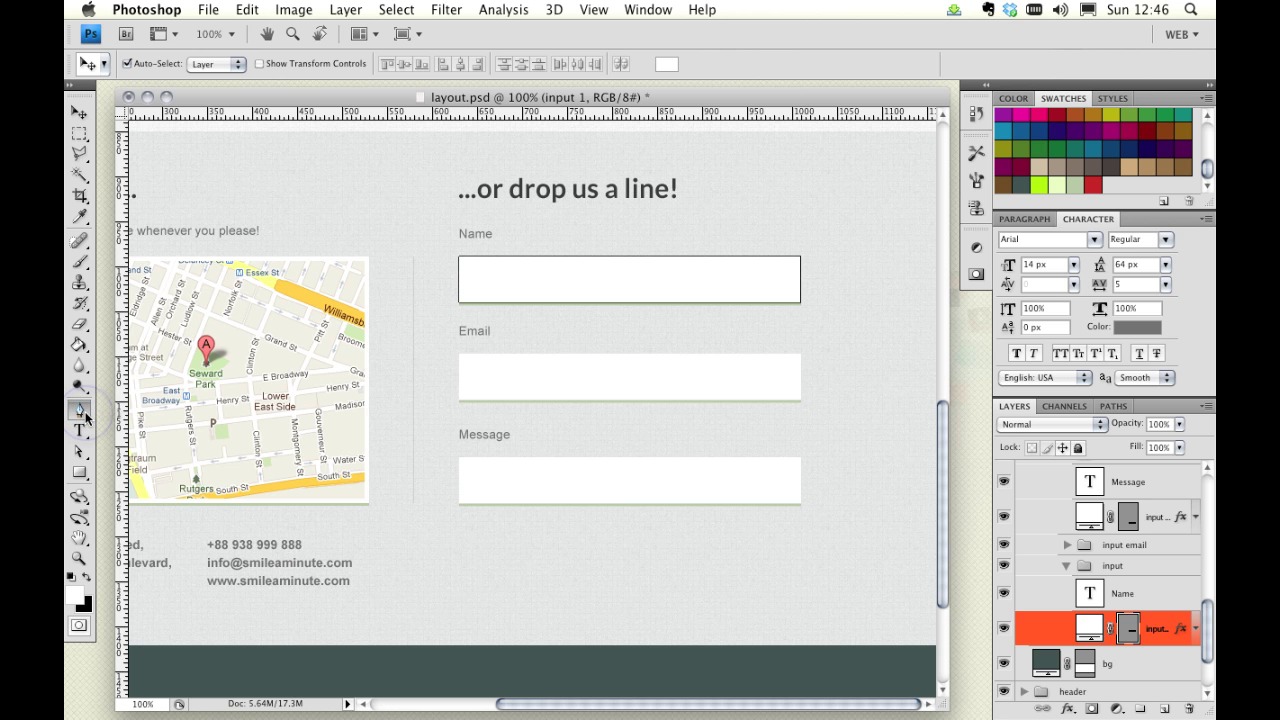Select the bg layer
This screenshot has width=1280, height=720.
1107,664
